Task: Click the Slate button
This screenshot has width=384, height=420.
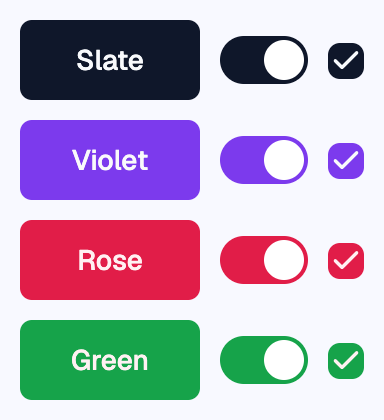Action: [x=110, y=60]
